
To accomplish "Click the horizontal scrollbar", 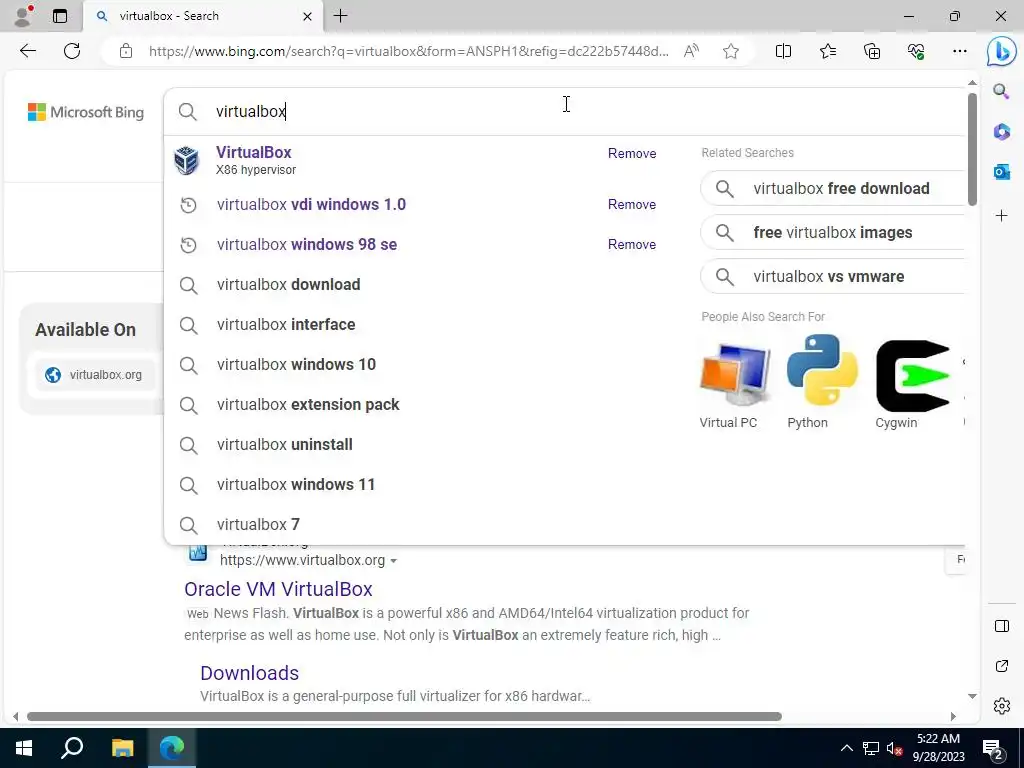I will [404, 716].
